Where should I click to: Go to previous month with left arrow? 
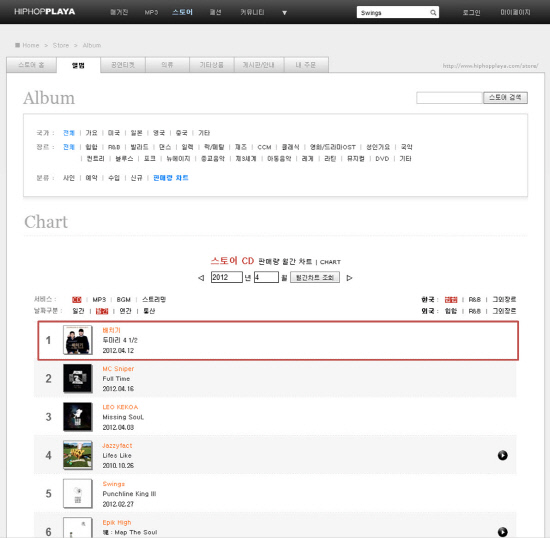201,278
